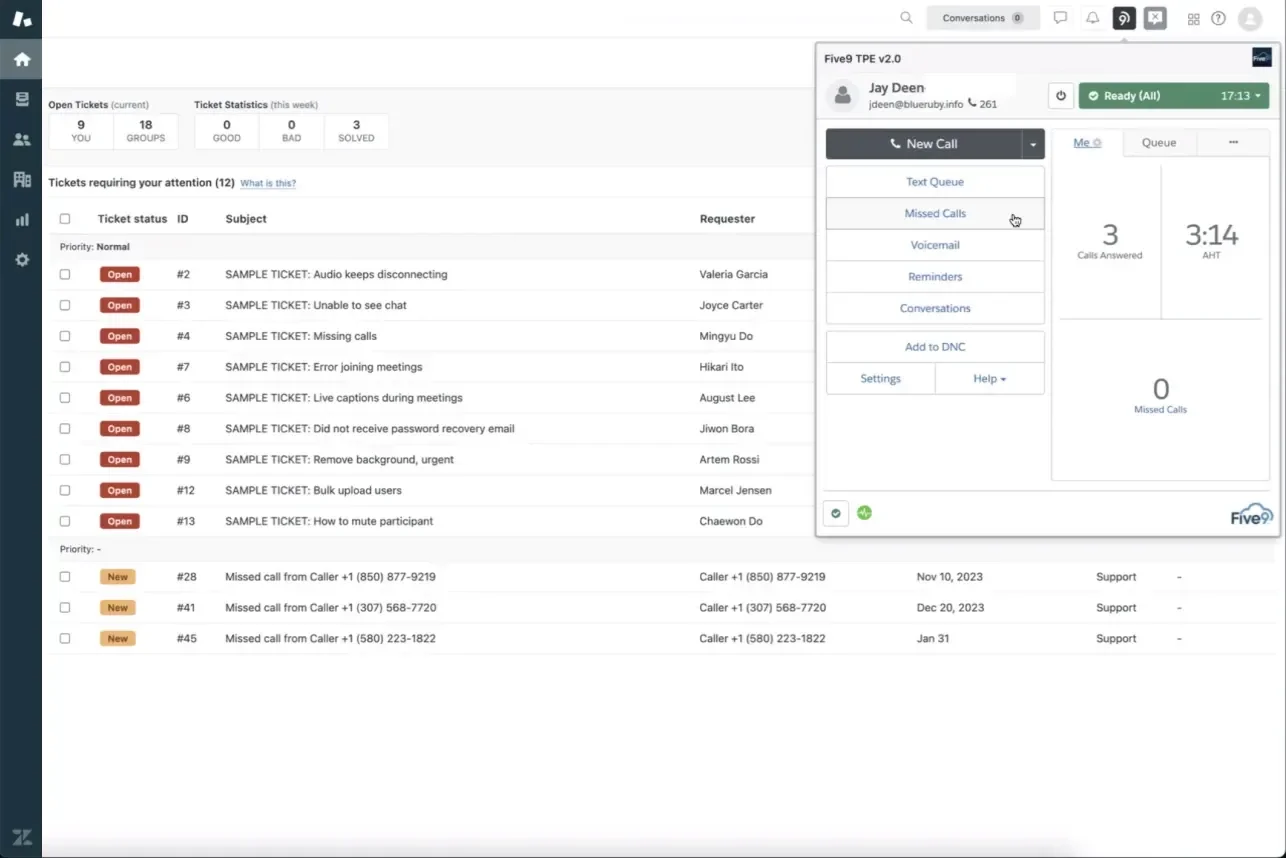Expand the Help dropdown in Five9 panel
This screenshot has height=858, width=1286.
click(x=989, y=378)
